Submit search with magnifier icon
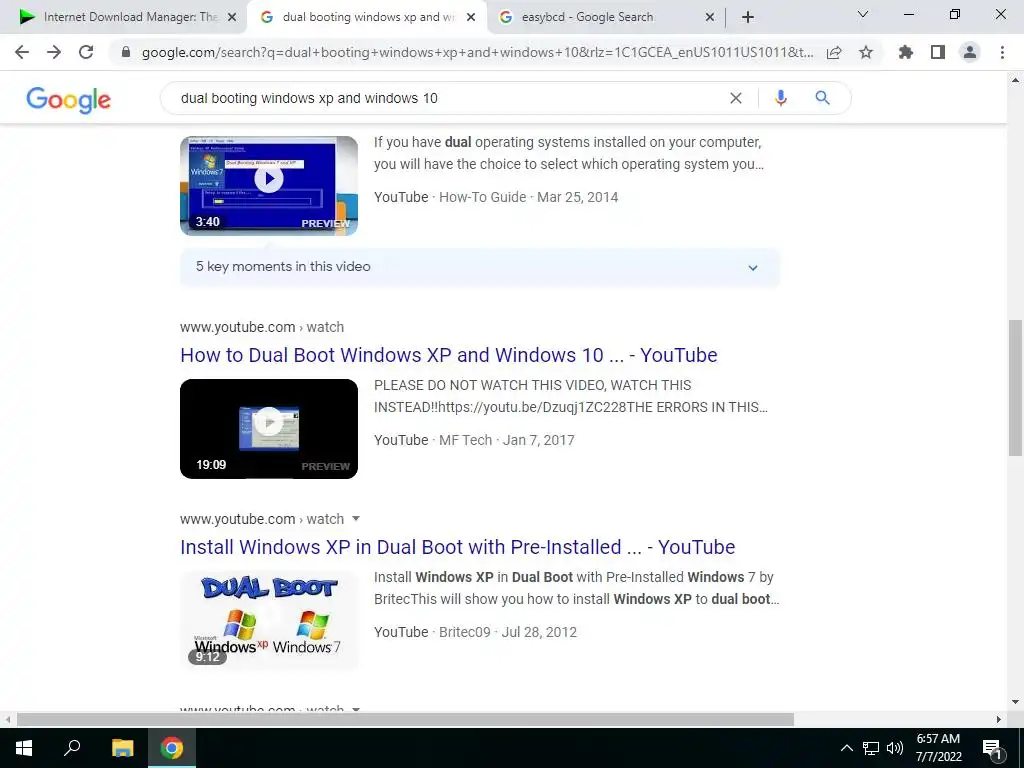This screenshot has height=768, width=1024. pos(823,98)
